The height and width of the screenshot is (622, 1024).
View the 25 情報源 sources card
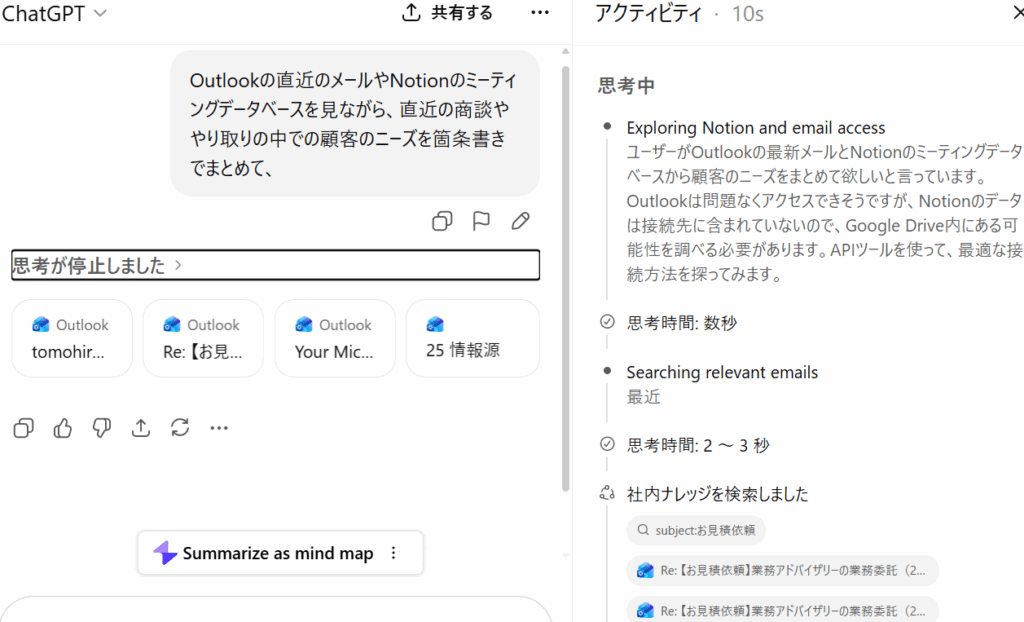[x=471, y=337]
